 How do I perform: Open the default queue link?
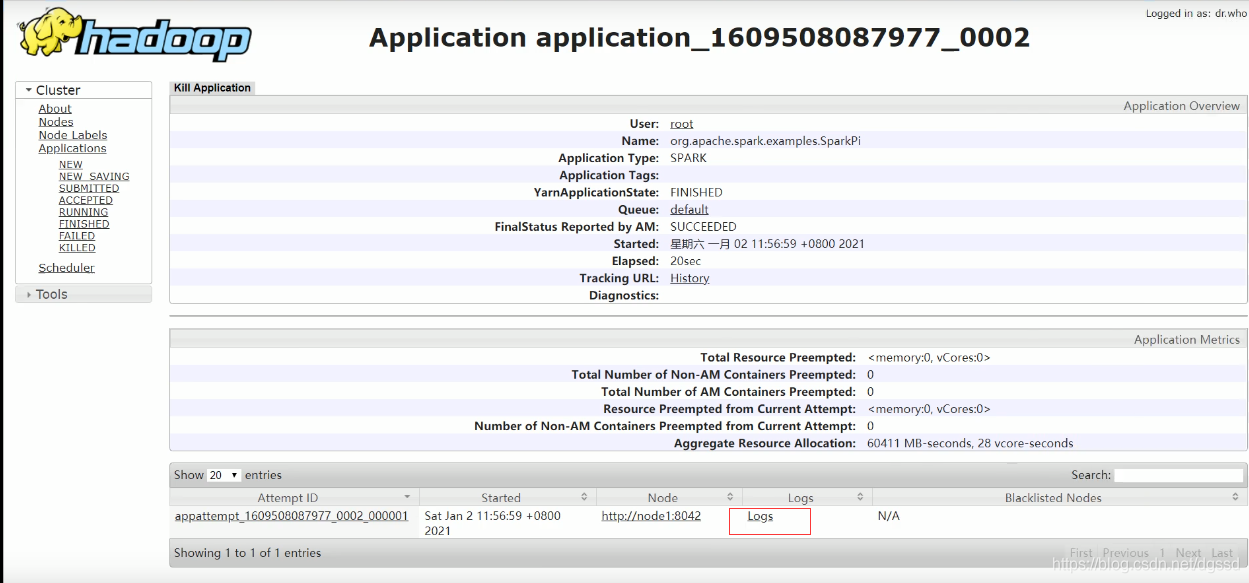689,210
